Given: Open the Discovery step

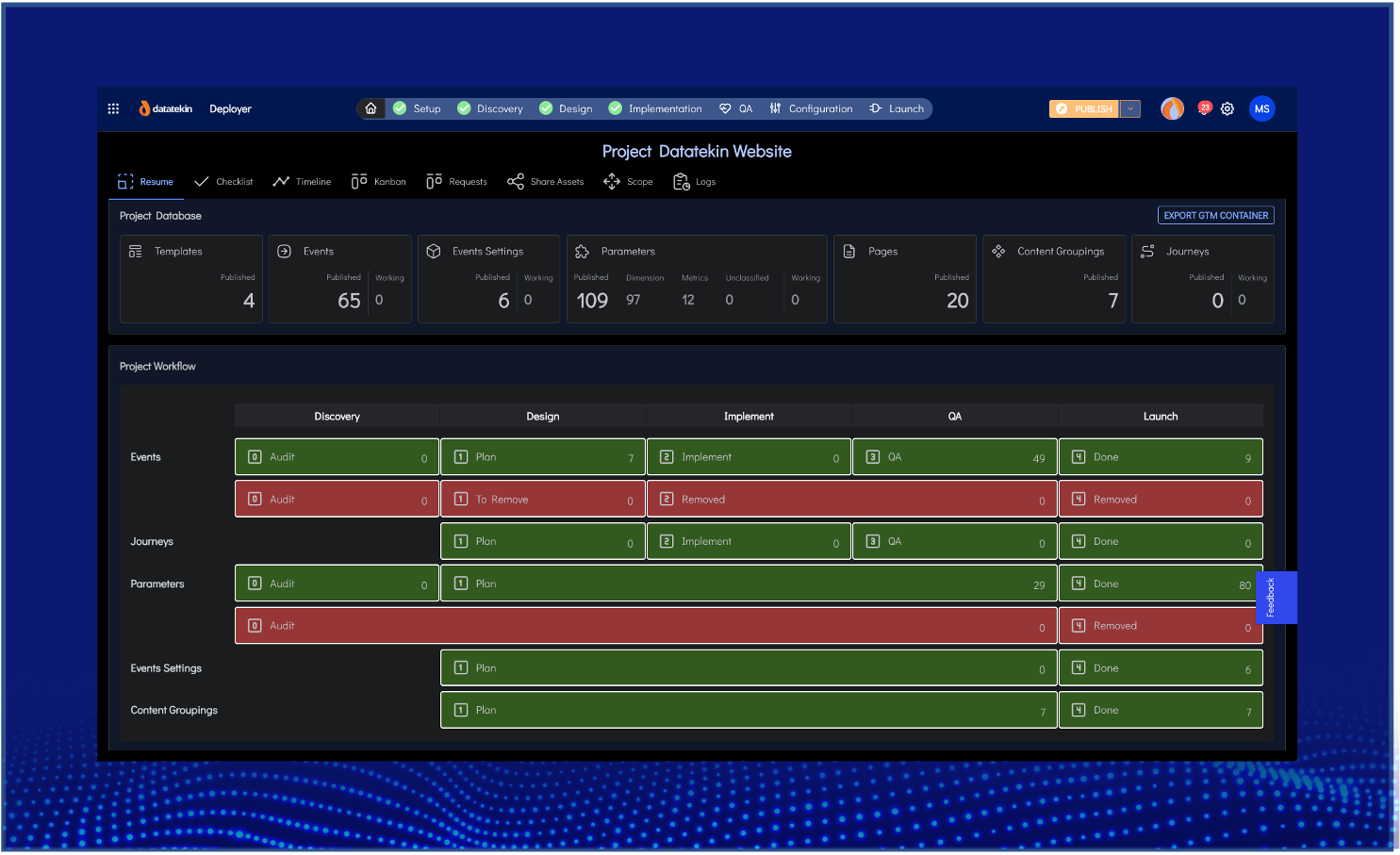Looking at the screenshot, I should click(x=490, y=108).
